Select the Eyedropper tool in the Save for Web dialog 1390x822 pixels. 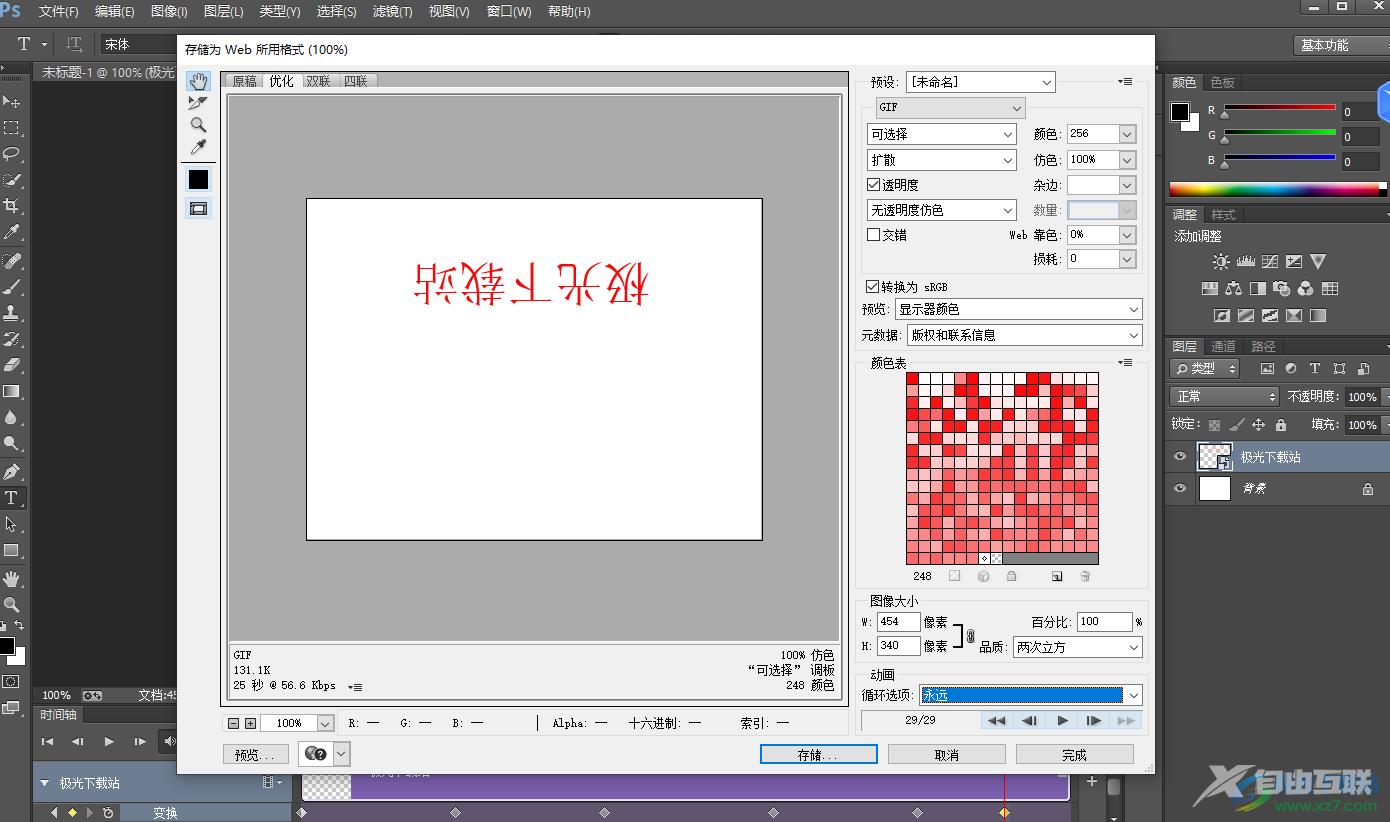point(198,147)
